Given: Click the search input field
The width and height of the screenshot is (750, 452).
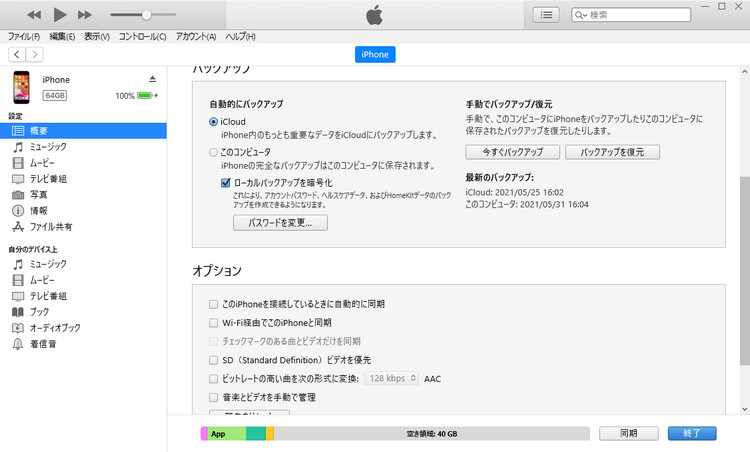Looking at the screenshot, I should click(631, 15).
